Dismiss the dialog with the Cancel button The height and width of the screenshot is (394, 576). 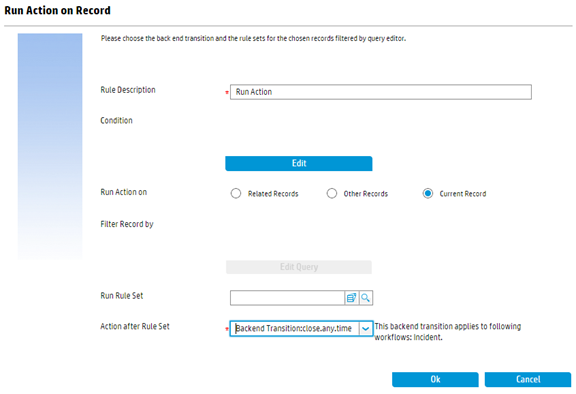click(528, 379)
